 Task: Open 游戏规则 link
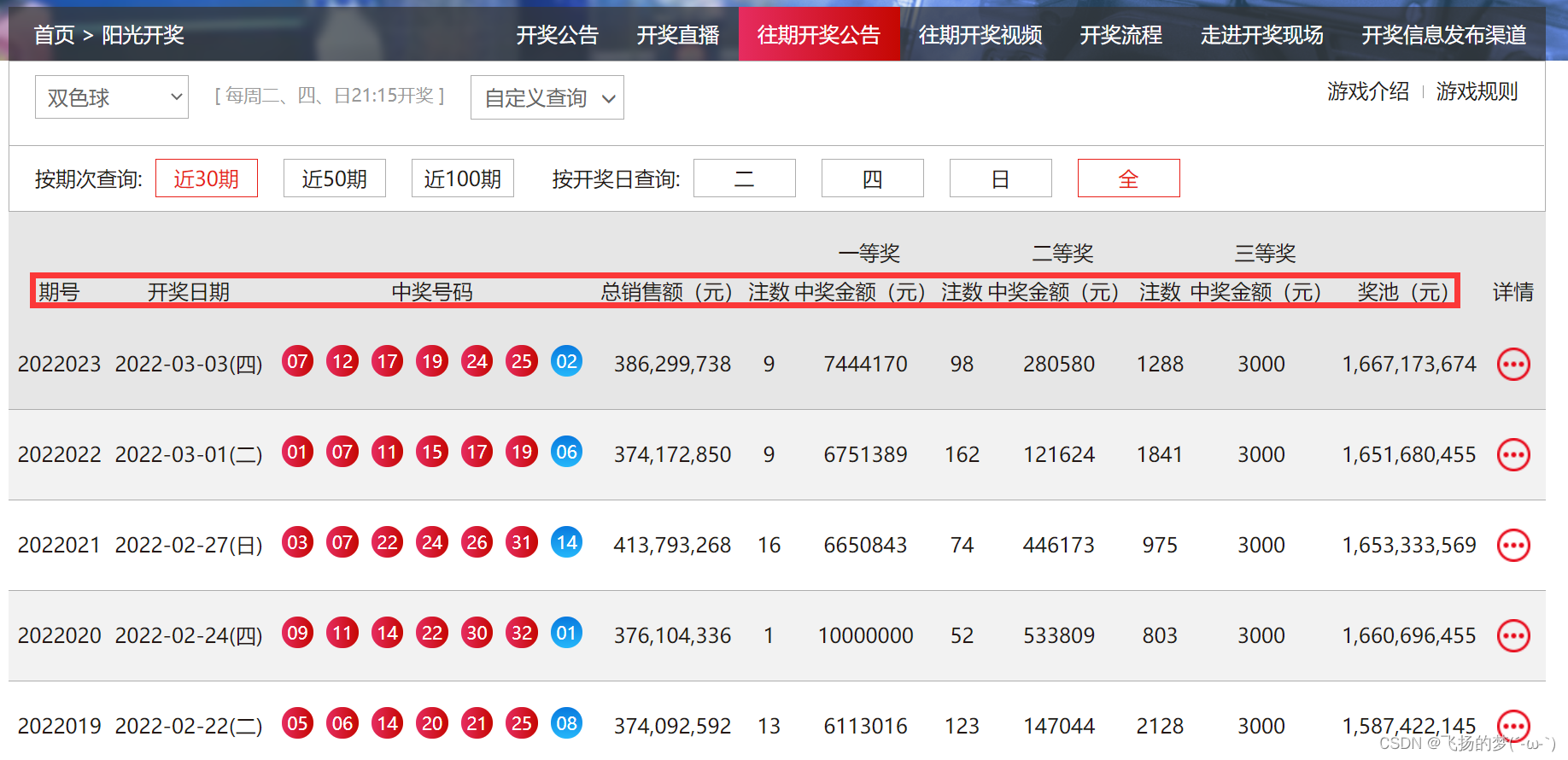pos(1477,91)
